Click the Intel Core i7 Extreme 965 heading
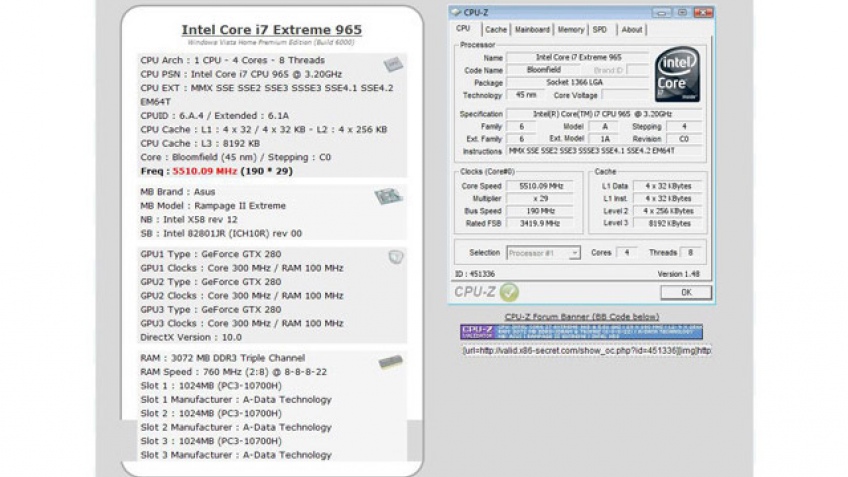Viewport: 848px width, 477px height. pos(271,30)
